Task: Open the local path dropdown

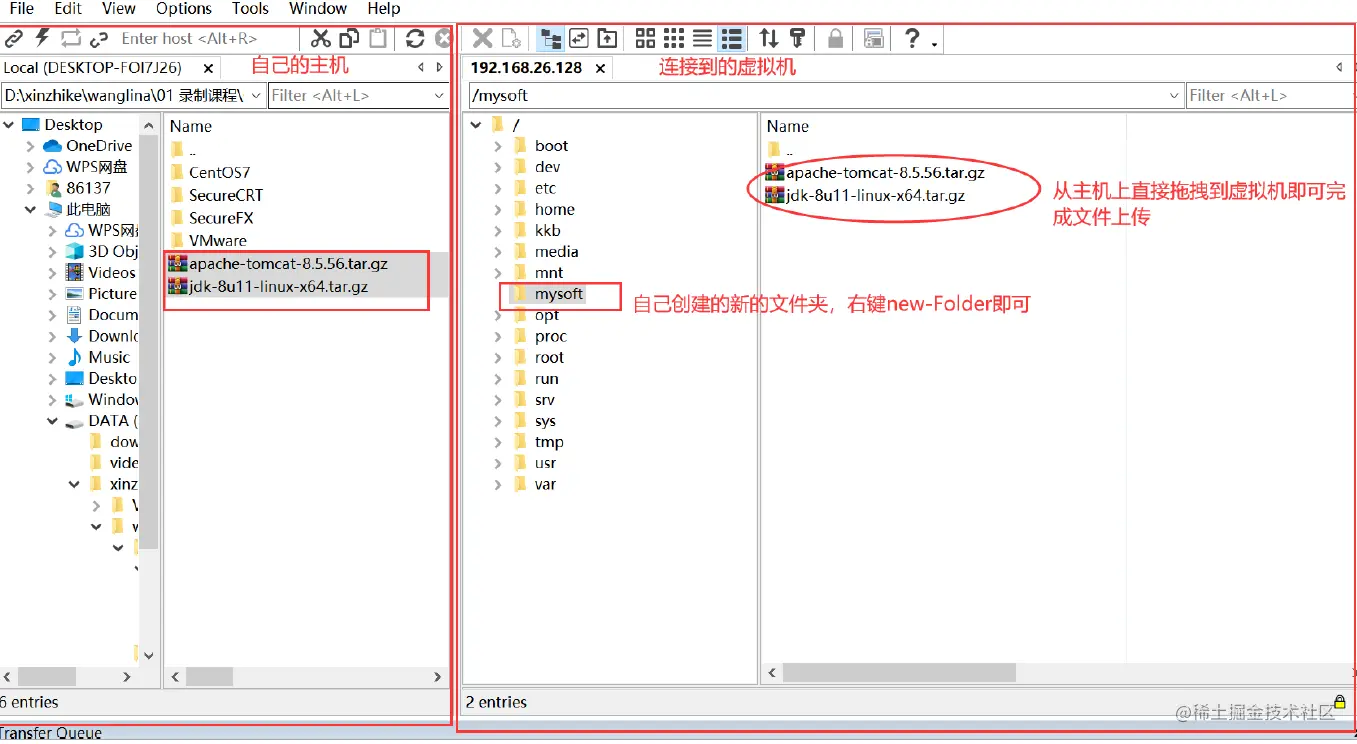Action: [x=254, y=95]
